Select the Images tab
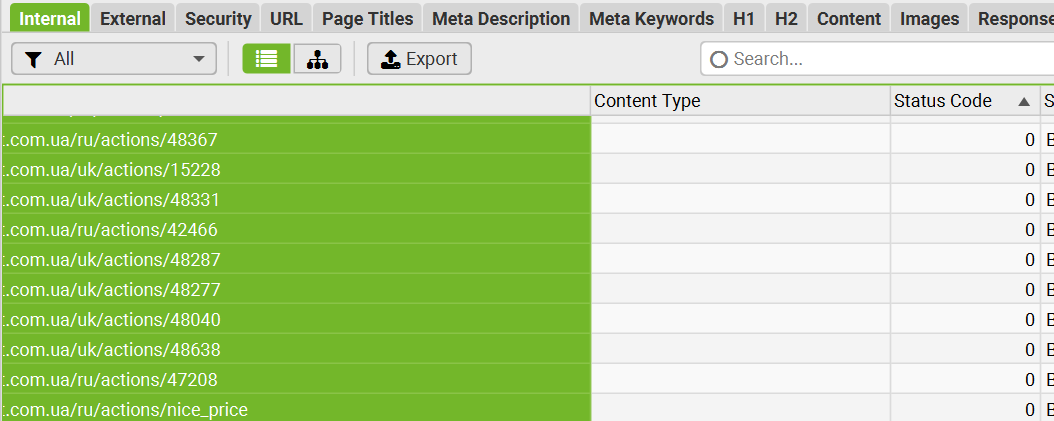Screen dimensions: 1054x421 tap(930, 18)
